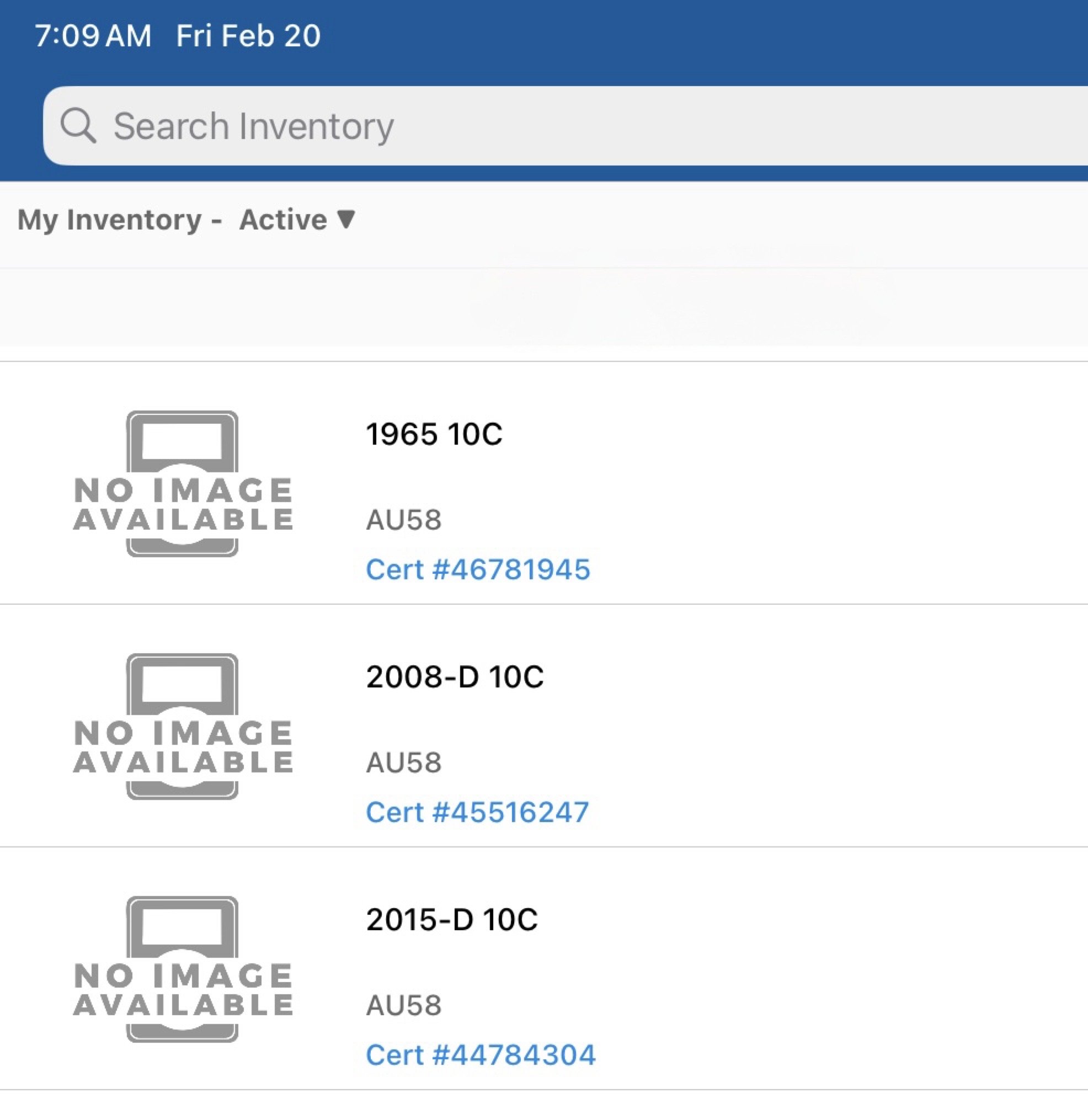Screen dimensions: 1088x1120
Task: Open the 1965 10C placeholder image
Action: coord(182,483)
